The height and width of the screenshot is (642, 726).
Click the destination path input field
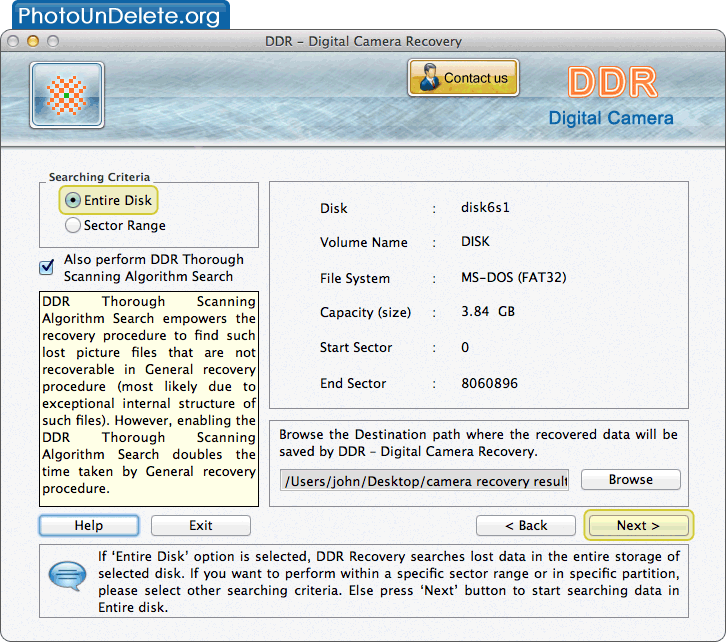[x=424, y=481]
